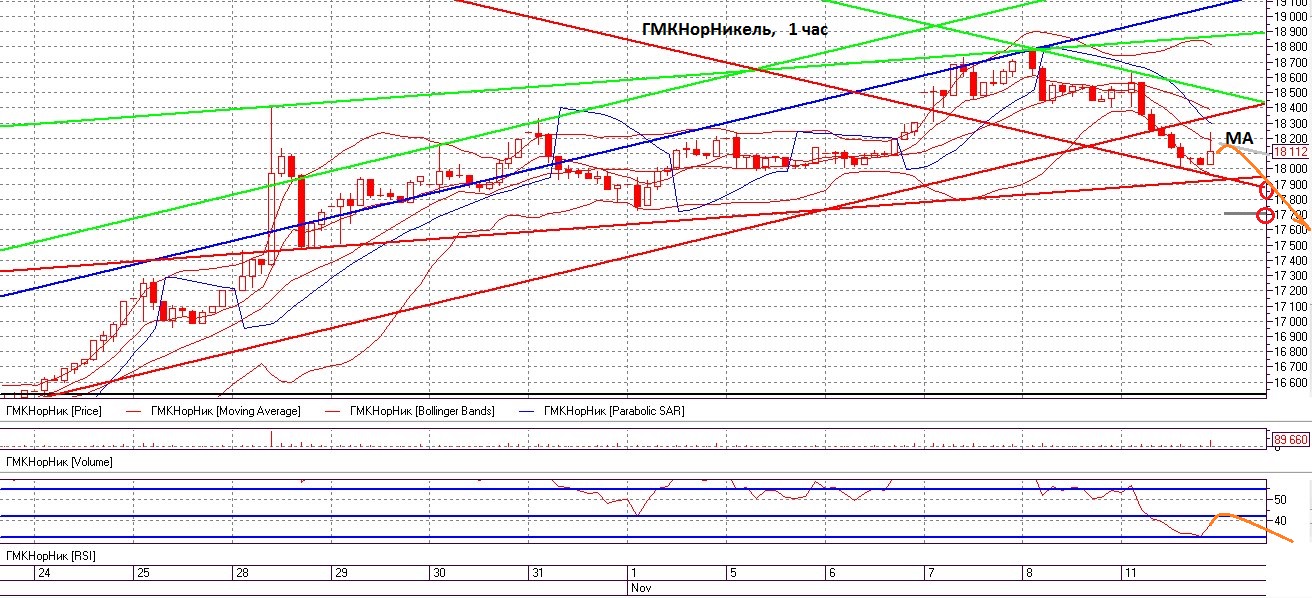Click the 18 900 price axis label
This screenshot has width=1312, height=598.
coord(1291,31)
